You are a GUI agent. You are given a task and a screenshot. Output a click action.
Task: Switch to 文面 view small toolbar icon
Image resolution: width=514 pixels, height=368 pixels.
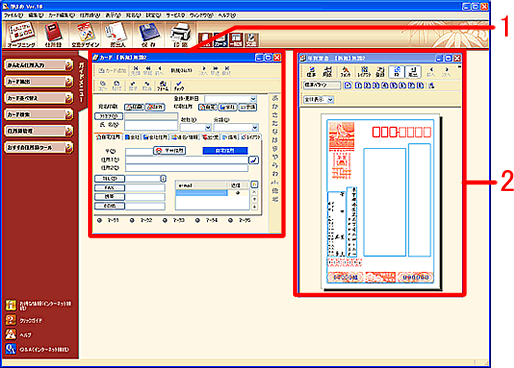pos(252,40)
